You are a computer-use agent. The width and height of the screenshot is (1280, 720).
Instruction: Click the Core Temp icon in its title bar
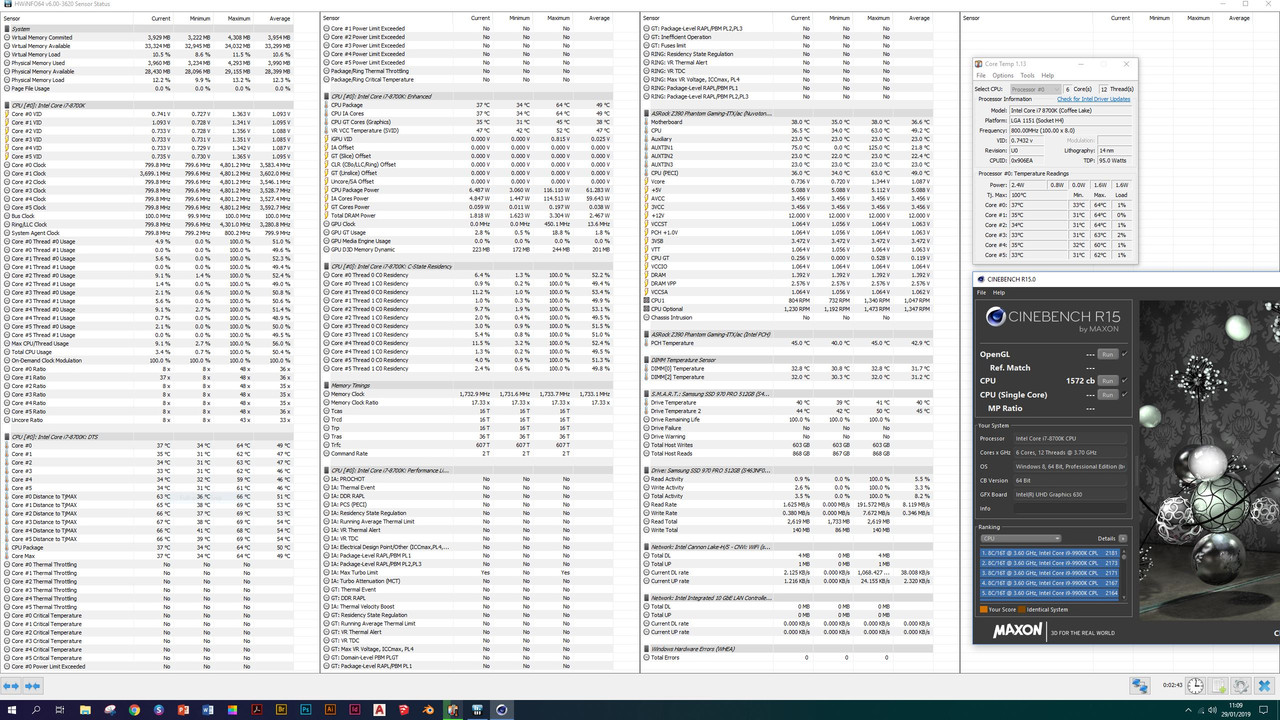coord(978,64)
